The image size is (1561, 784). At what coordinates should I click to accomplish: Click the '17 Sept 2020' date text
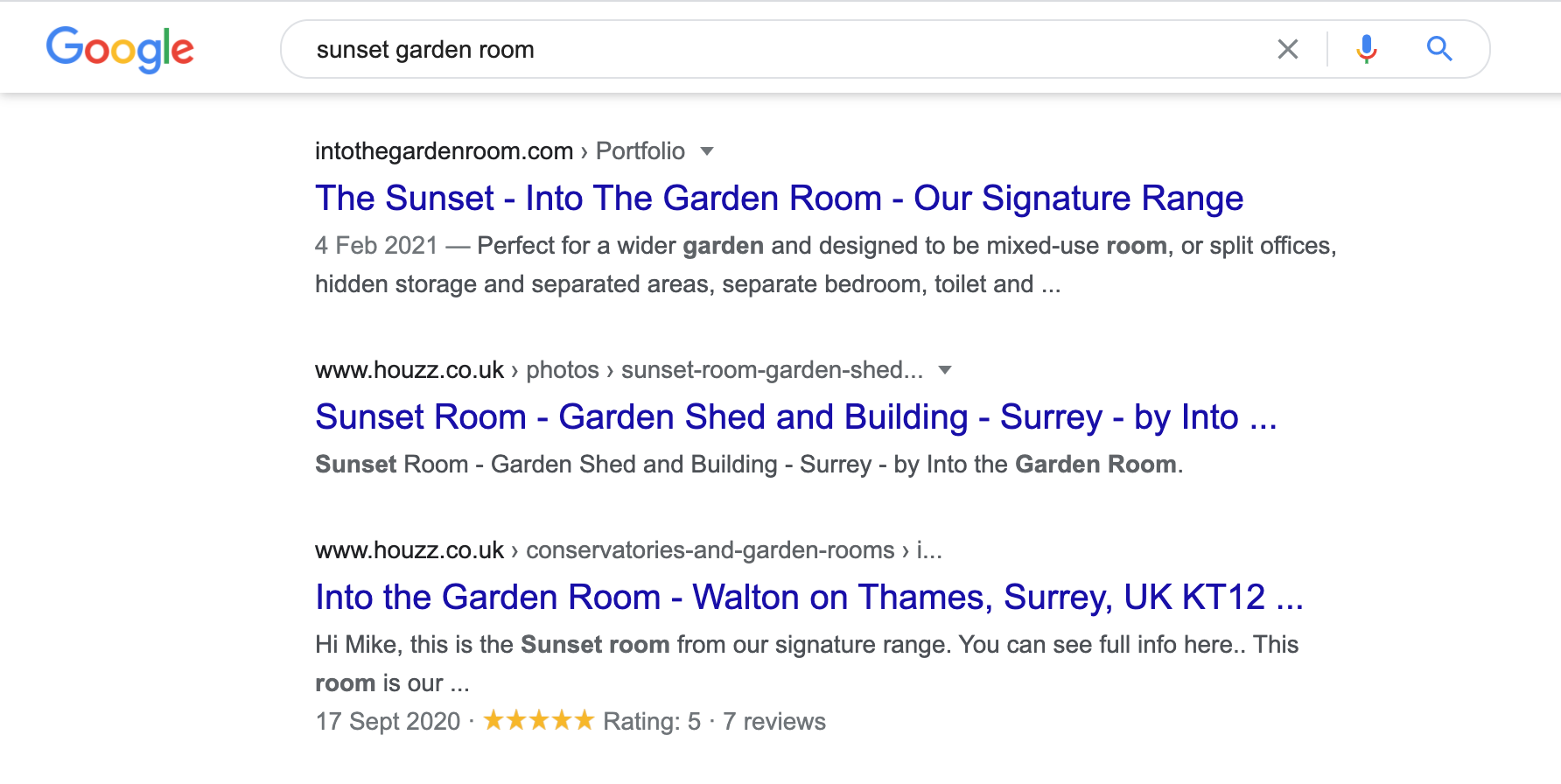(388, 721)
